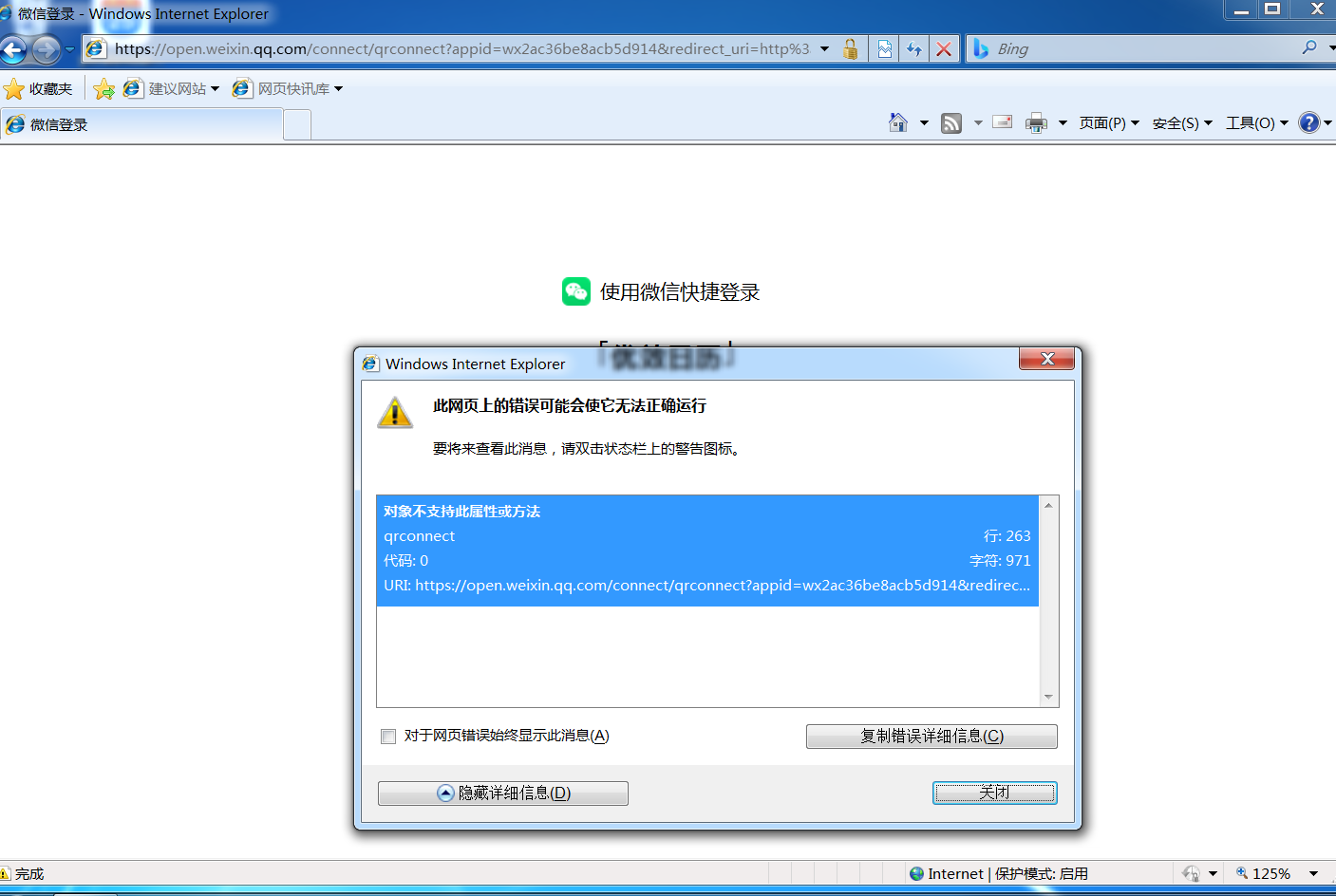Click the address bar URL field
Viewport: 1336px width, 896px height.
pyautogui.click(x=461, y=48)
